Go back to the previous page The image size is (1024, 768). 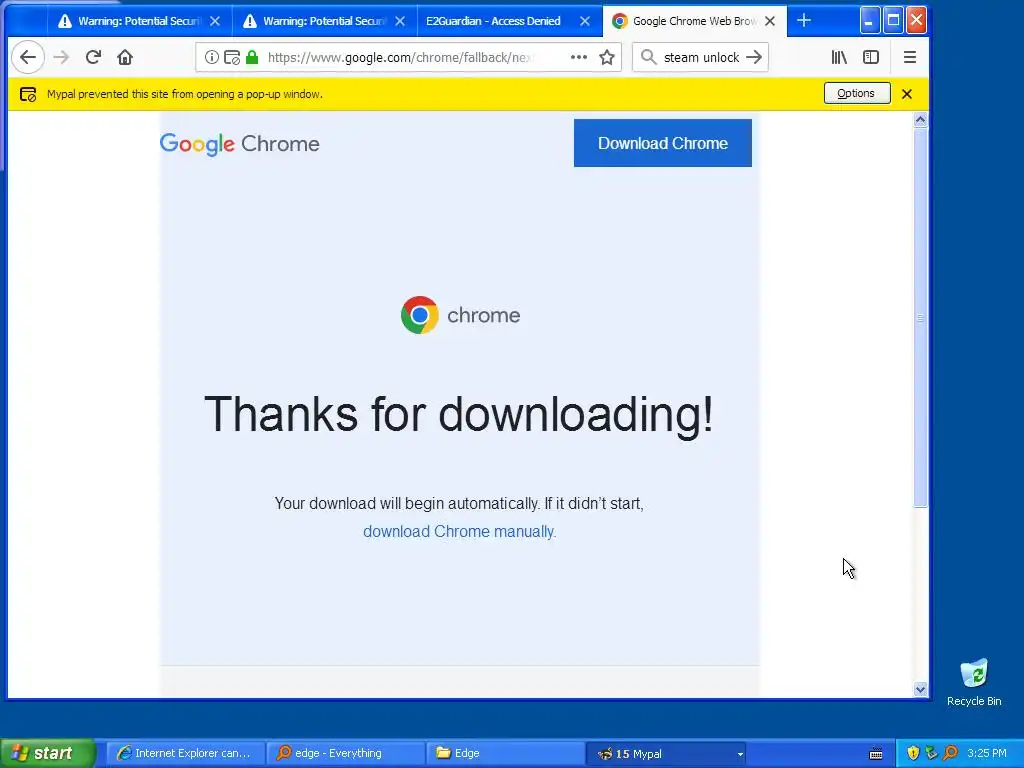(27, 57)
